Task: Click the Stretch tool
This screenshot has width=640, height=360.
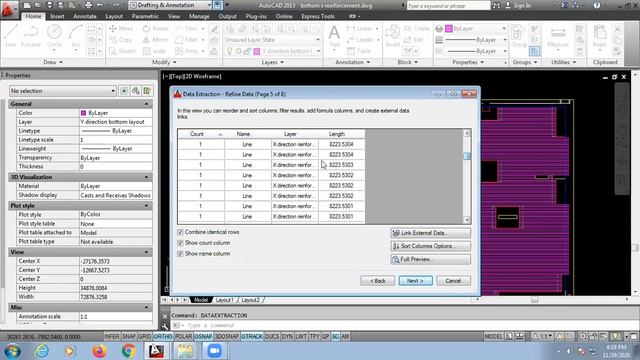Action: click(122, 51)
